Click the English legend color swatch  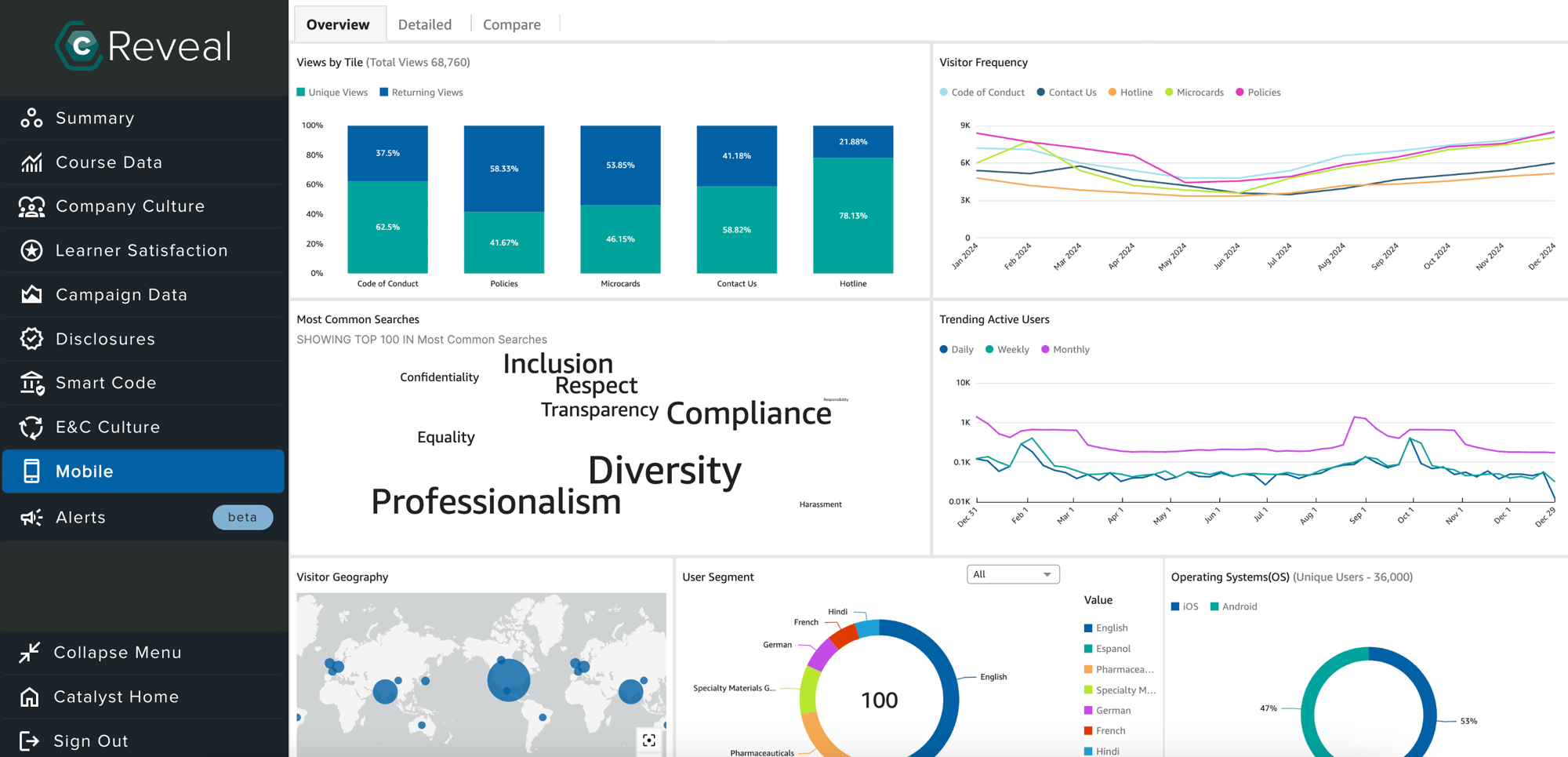click(x=1088, y=628)
